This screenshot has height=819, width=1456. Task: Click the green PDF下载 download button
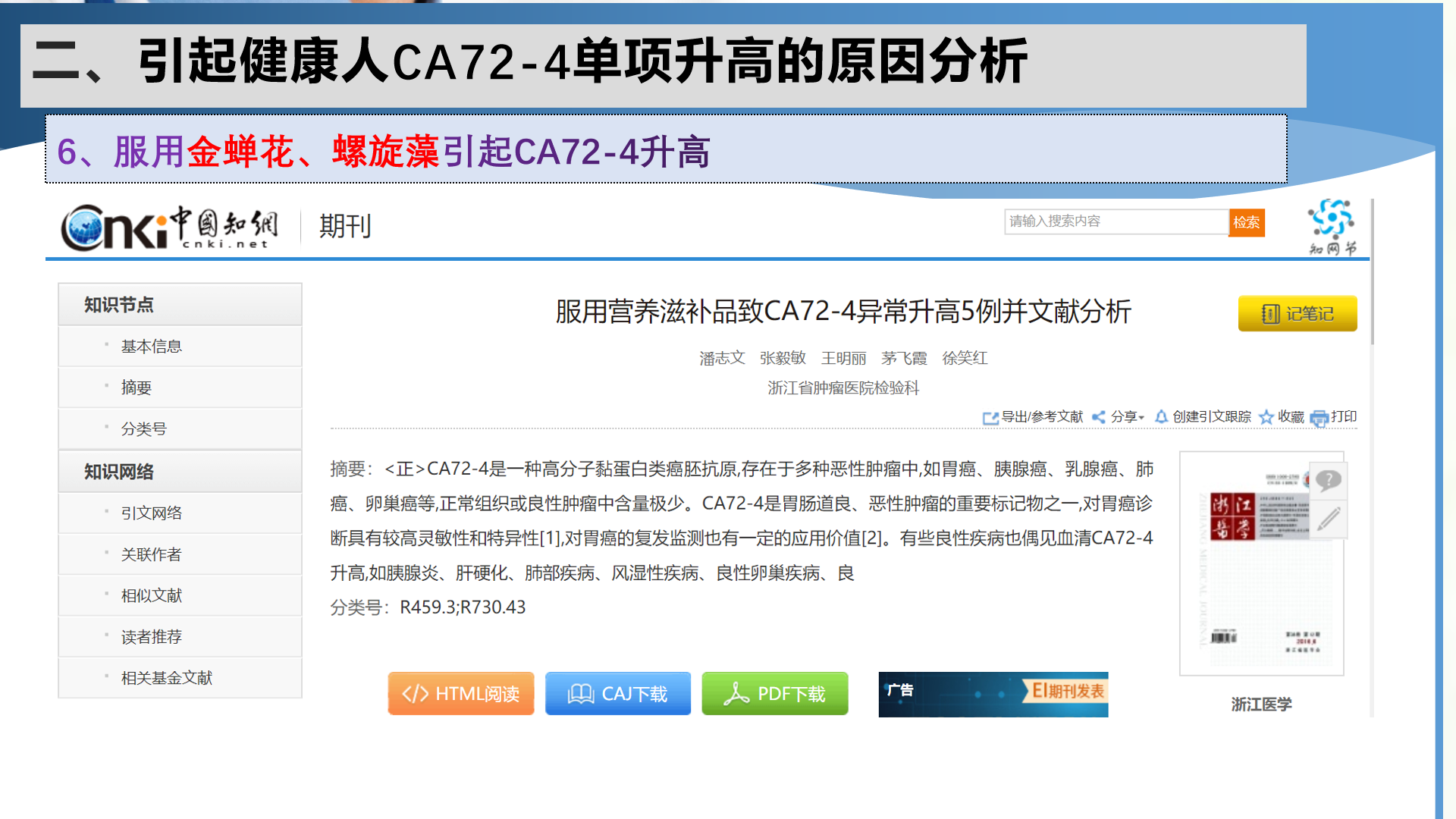pyautogui.click(x=774, y=692)
